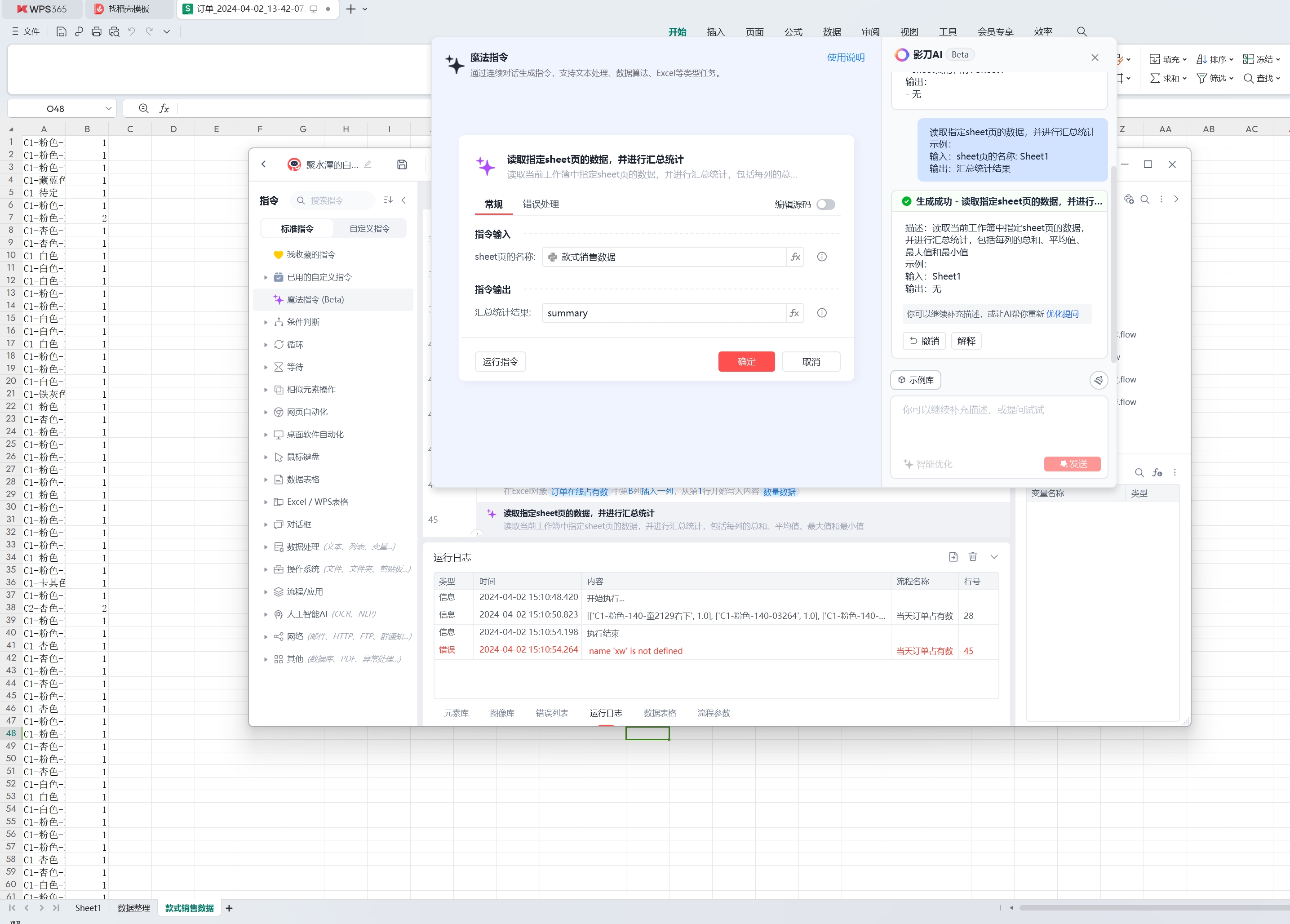Click info icon next to summary output

821,313
